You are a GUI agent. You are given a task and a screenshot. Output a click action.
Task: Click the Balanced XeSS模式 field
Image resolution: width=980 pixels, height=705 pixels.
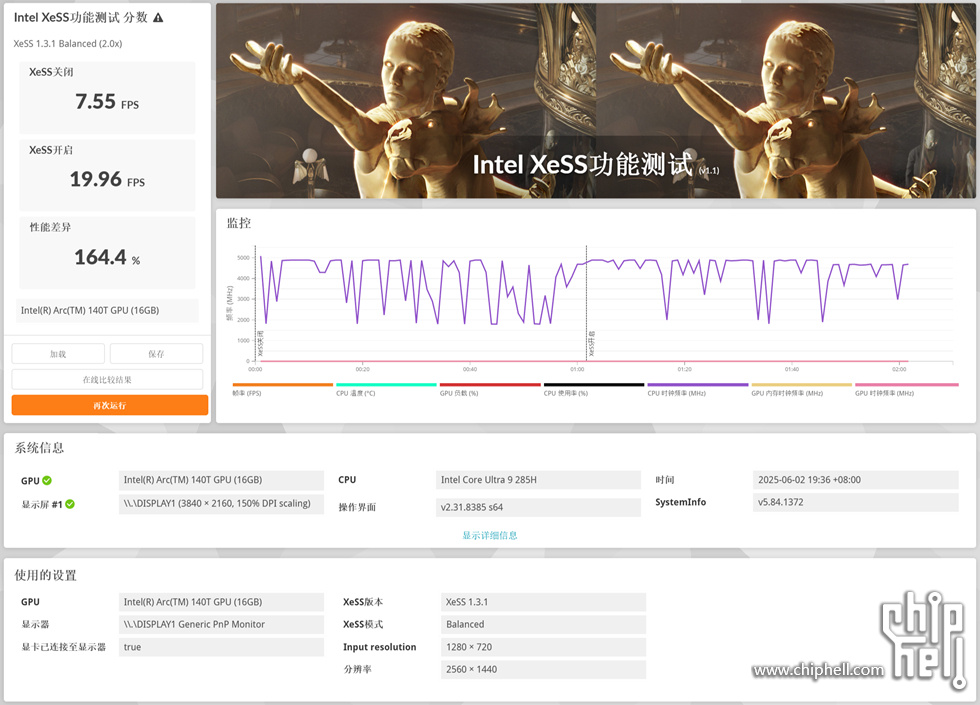click(x=543, y=624)
